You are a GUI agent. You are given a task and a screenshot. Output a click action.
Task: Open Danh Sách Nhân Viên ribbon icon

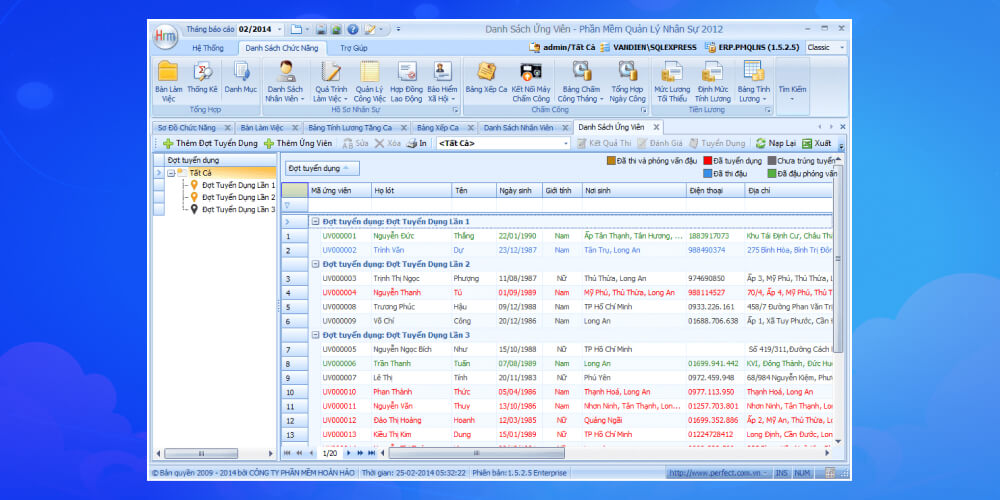[285, 82]
